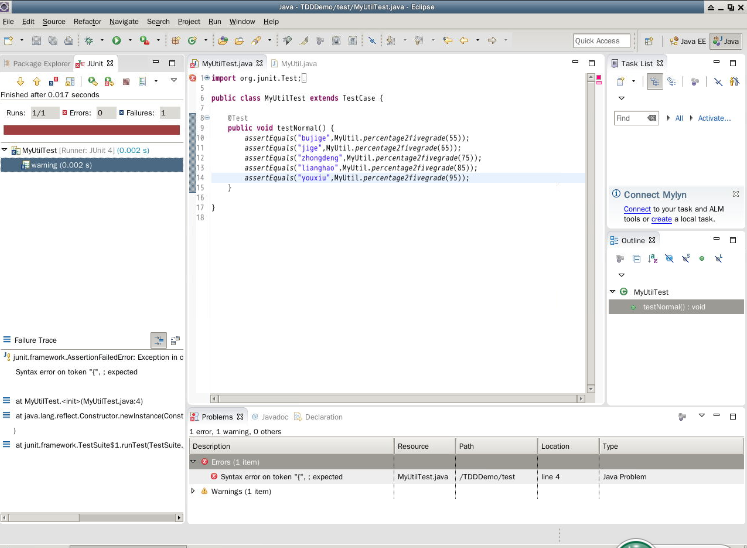
Task: Click the JUnit panel horizontal scrollbar
Action: point(91,517)
